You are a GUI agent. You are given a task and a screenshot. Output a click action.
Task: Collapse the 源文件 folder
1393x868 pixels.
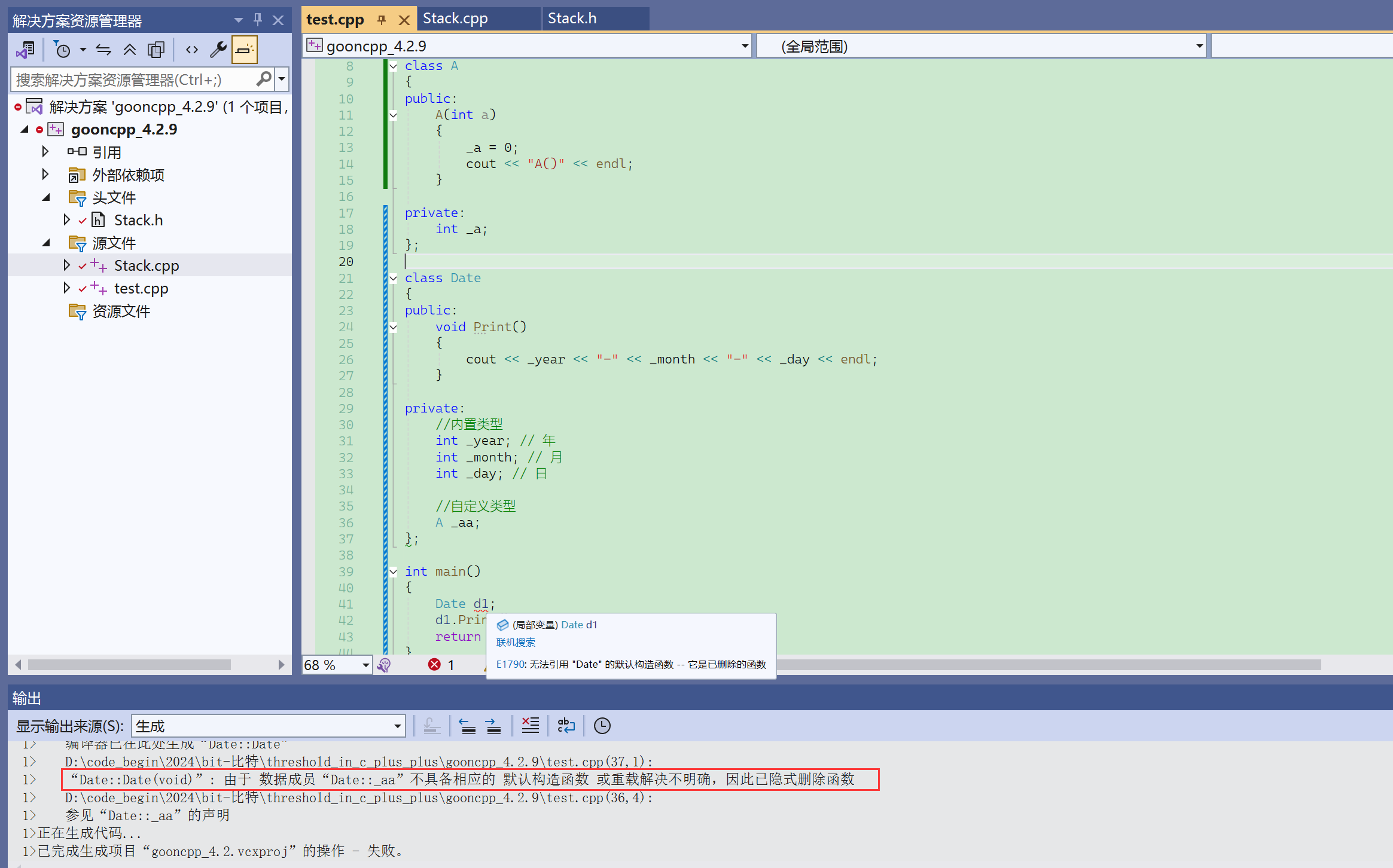point(47,243)
